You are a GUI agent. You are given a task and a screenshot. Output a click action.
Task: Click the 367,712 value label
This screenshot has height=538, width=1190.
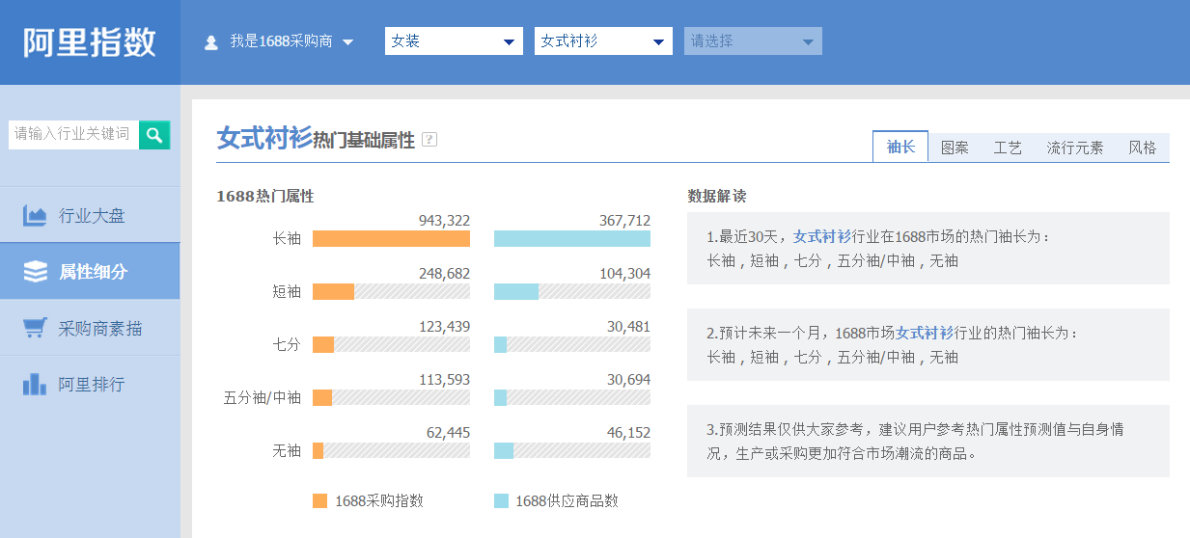(x=625, y=221)
